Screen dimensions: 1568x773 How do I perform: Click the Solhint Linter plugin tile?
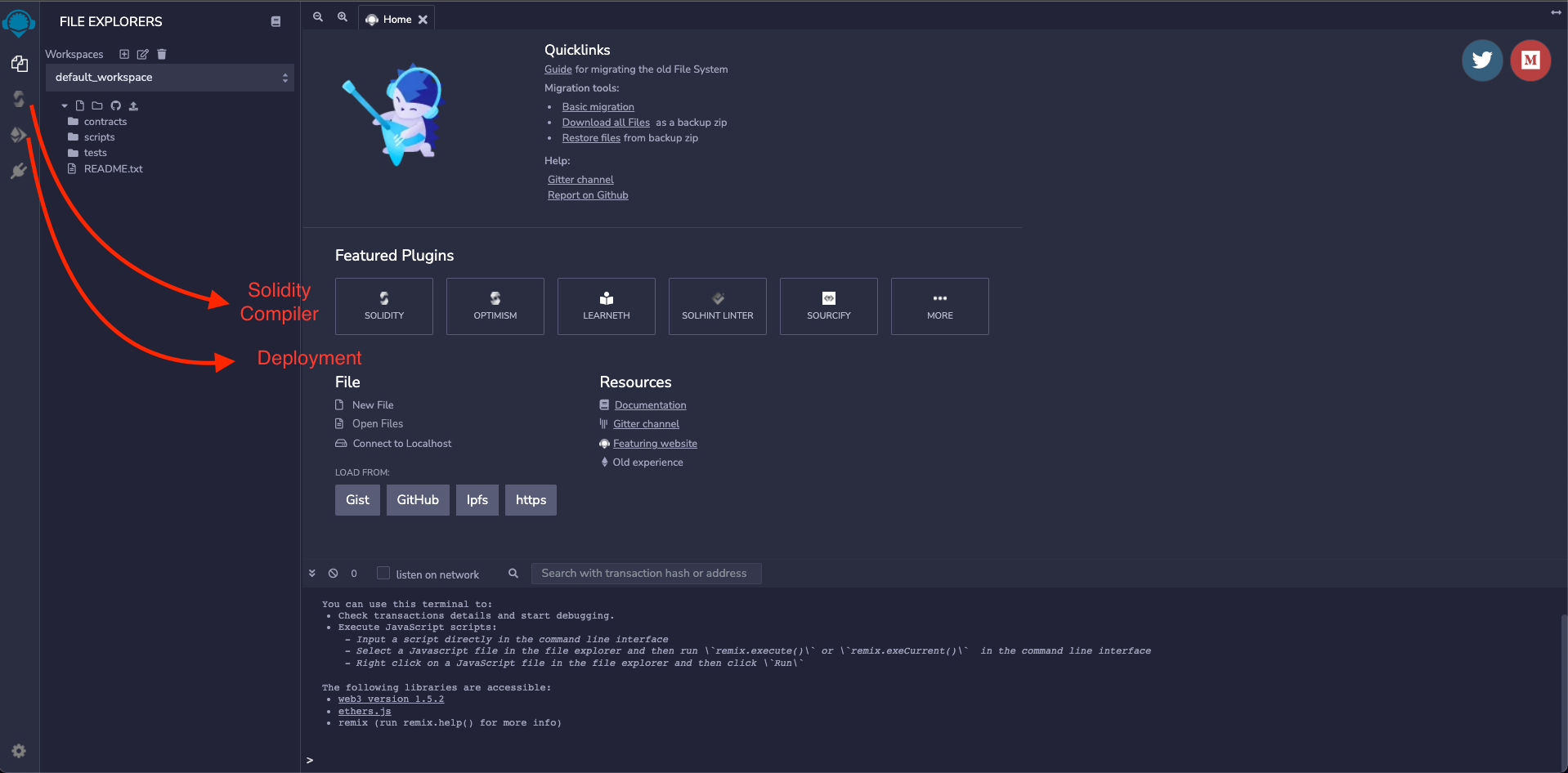click(718, 306)
